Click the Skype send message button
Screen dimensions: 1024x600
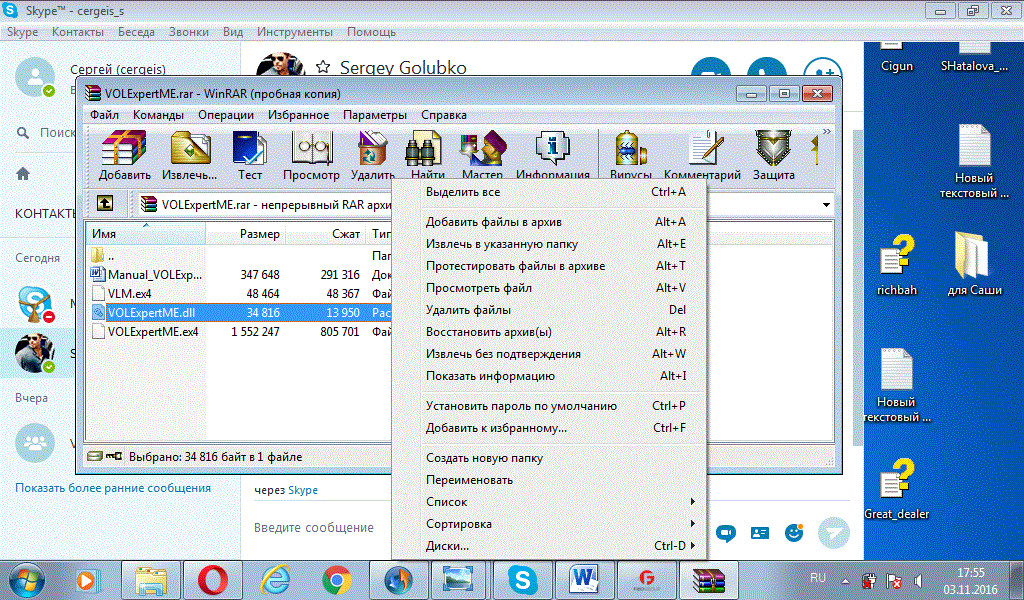pyautogui.click(x=834, y=533)
